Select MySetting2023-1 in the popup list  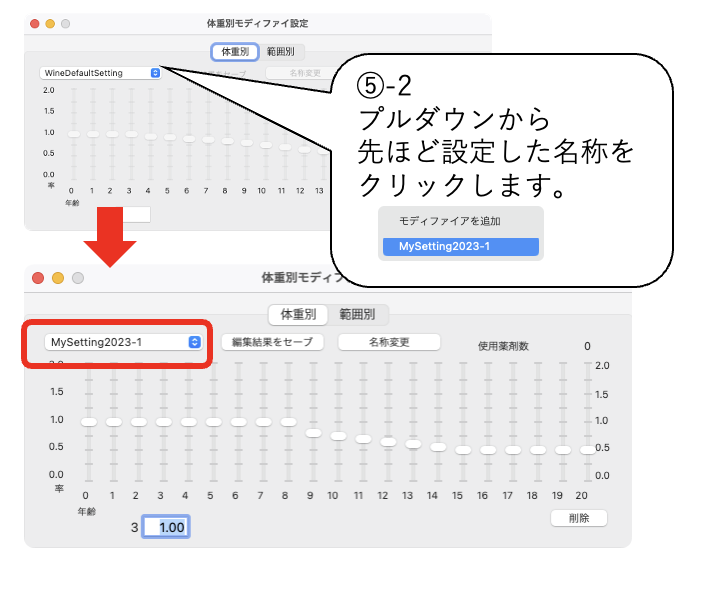pos(461,246)
